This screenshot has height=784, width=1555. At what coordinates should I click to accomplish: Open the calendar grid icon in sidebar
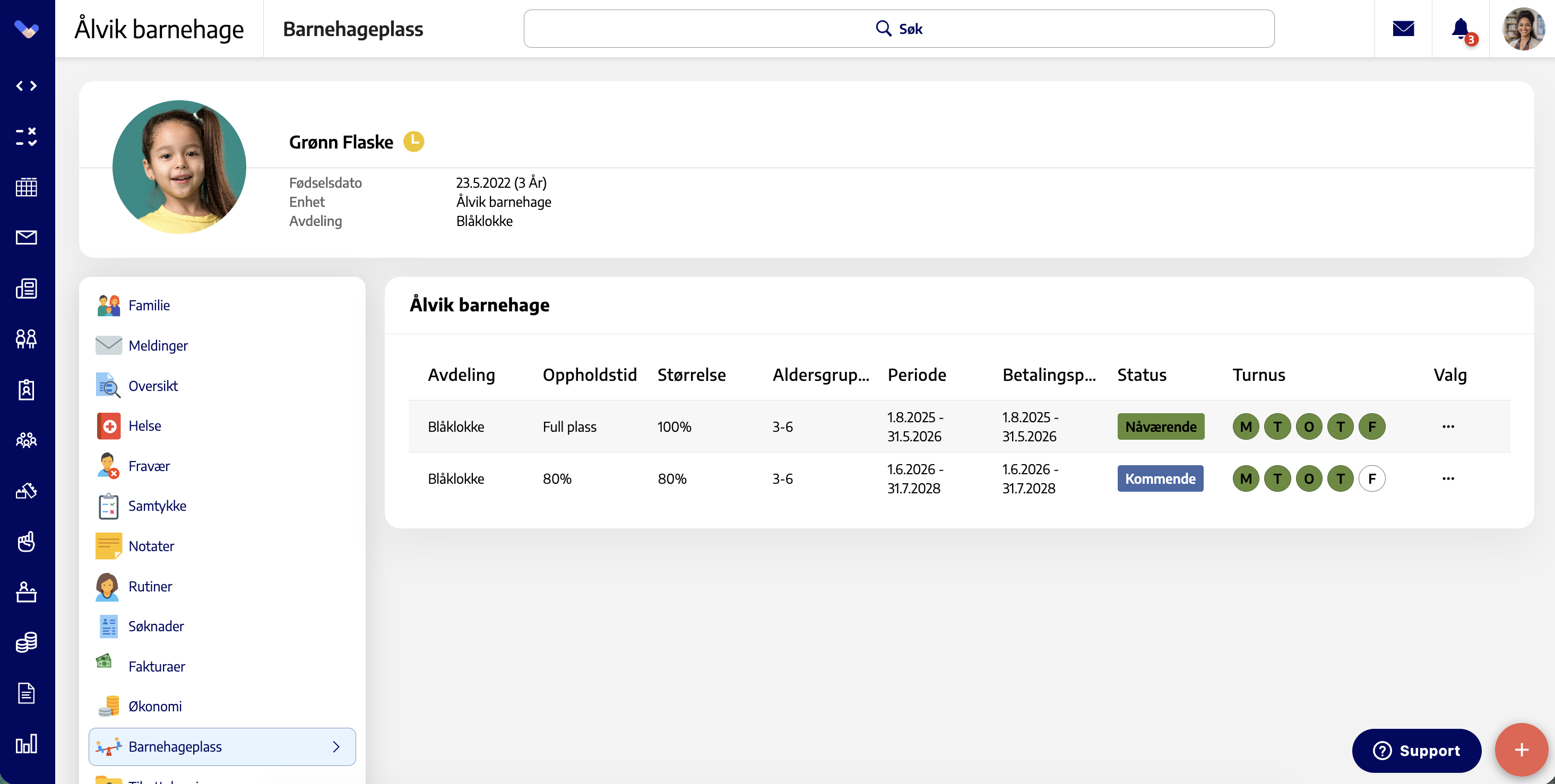[26, 187]
